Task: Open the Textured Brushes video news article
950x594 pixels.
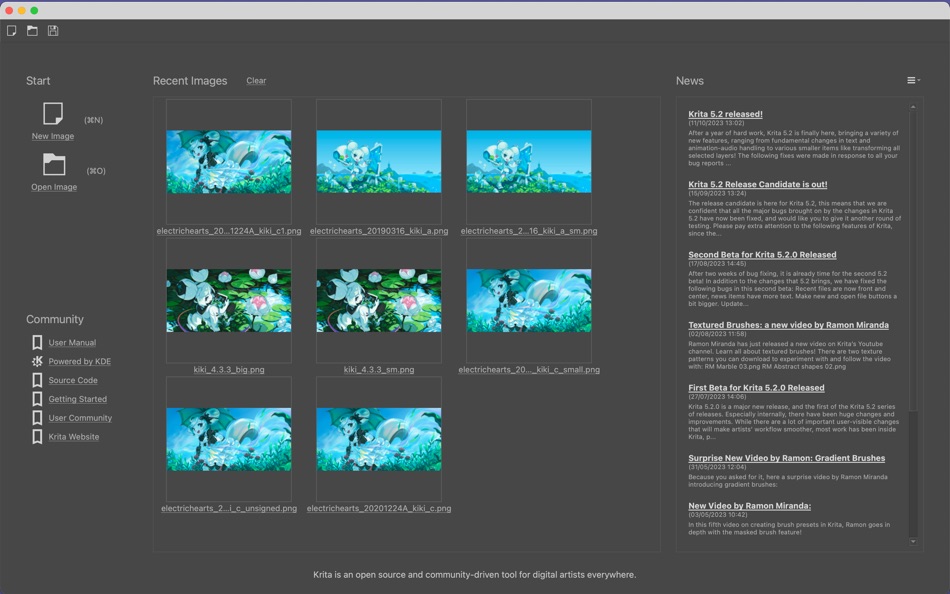Action: (788, 325)
